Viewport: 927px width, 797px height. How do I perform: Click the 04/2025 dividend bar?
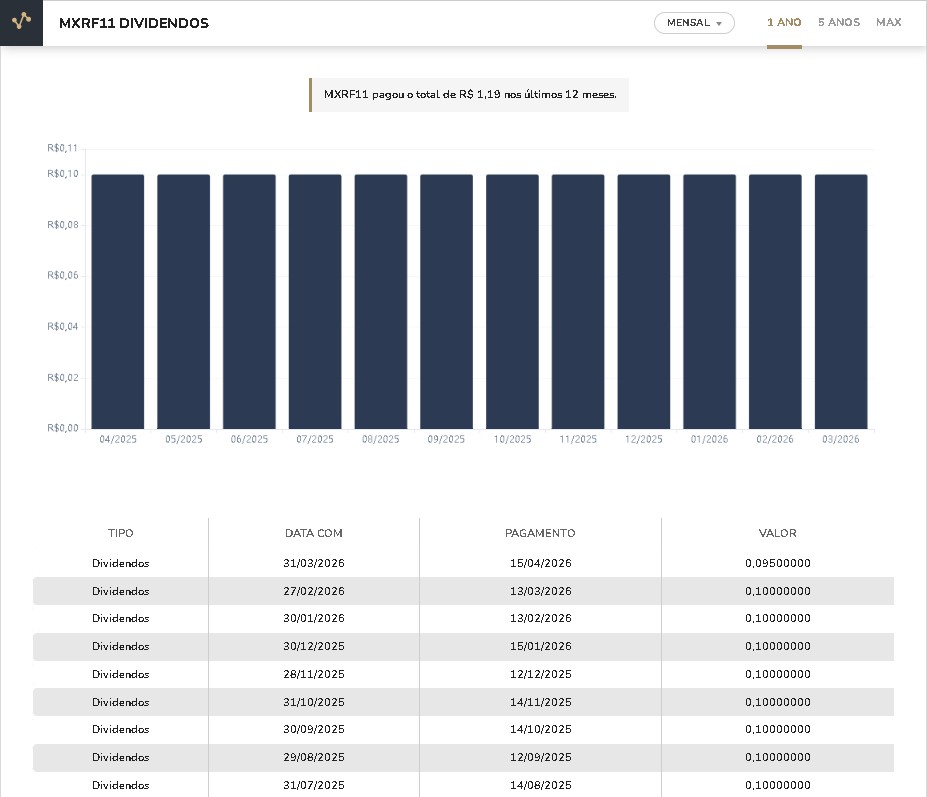118,302
